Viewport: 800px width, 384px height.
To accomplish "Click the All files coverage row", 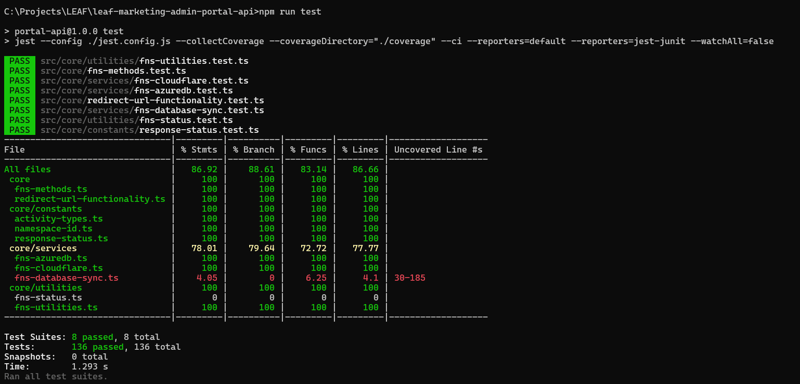I will tap(245, 169).
